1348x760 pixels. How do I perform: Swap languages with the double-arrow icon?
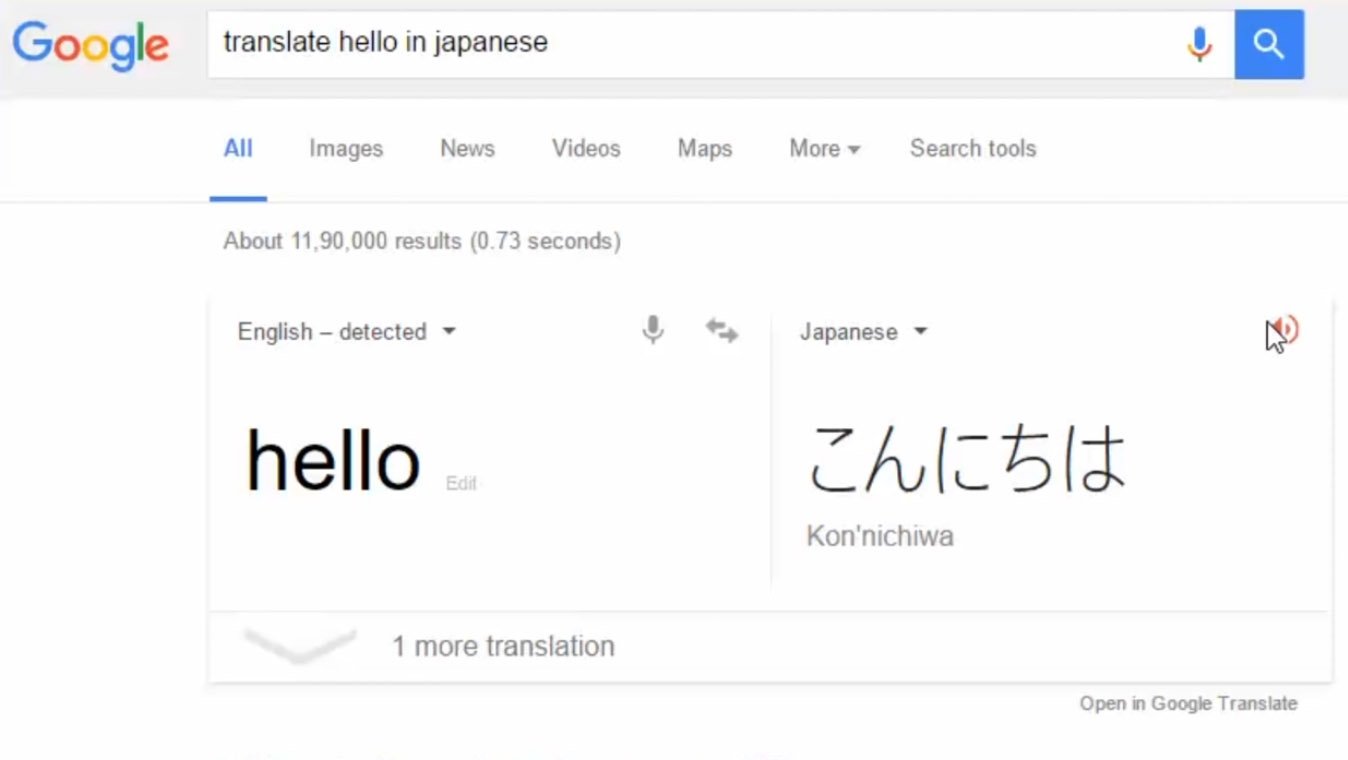pos(721,331)
